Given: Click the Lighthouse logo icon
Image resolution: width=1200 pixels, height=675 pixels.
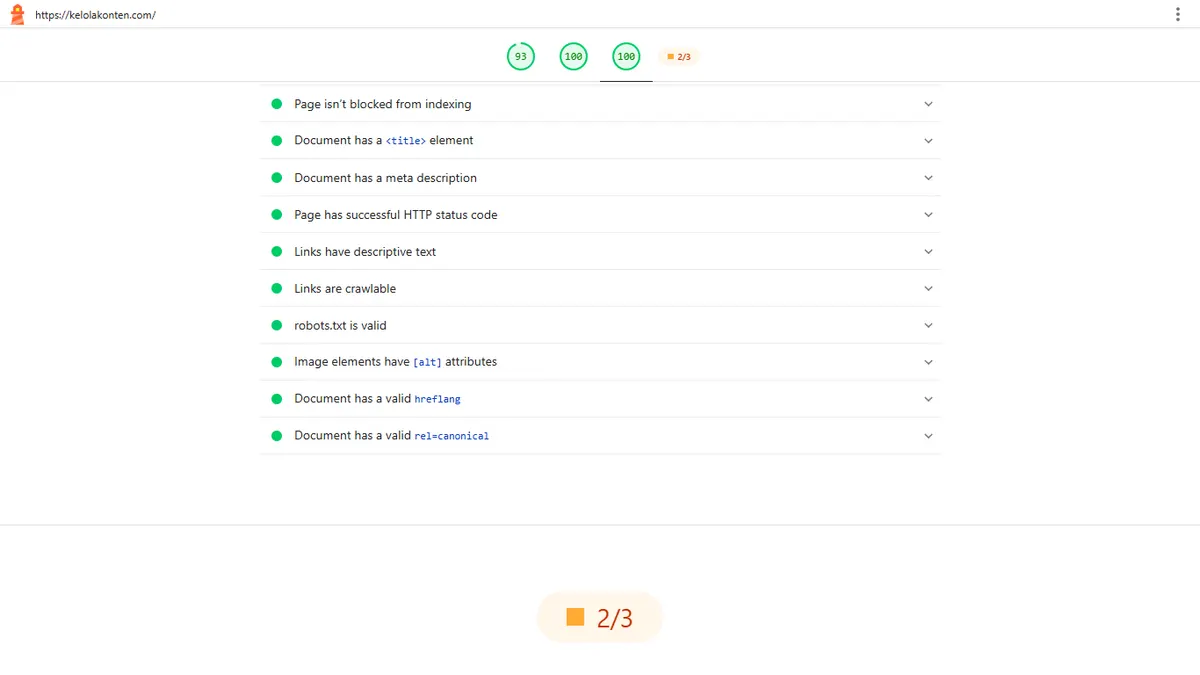Looking at the screenshot, I should coord(17,15).
